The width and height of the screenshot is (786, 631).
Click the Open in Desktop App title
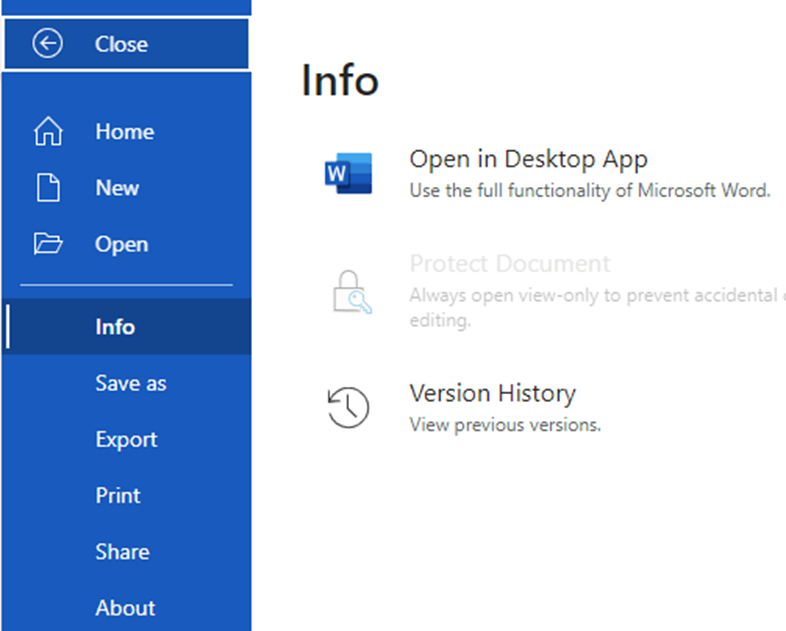[528, 159]
